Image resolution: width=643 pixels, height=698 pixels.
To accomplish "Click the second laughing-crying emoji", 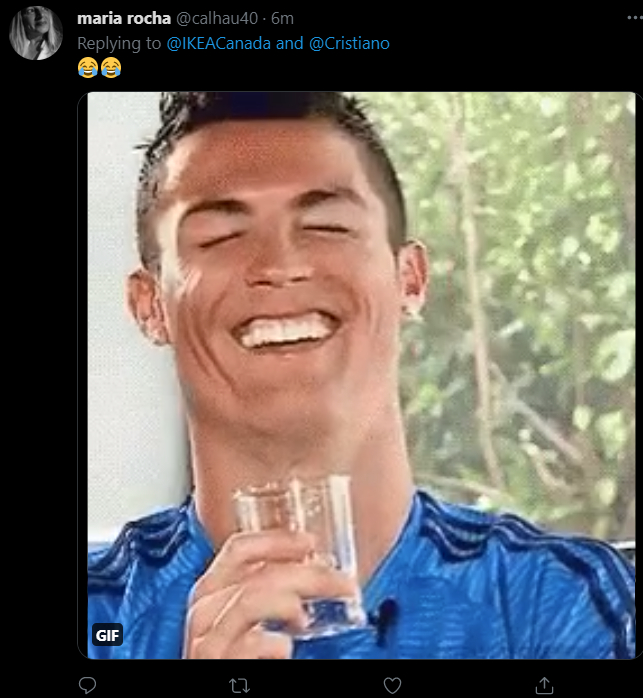I will 110,68.
